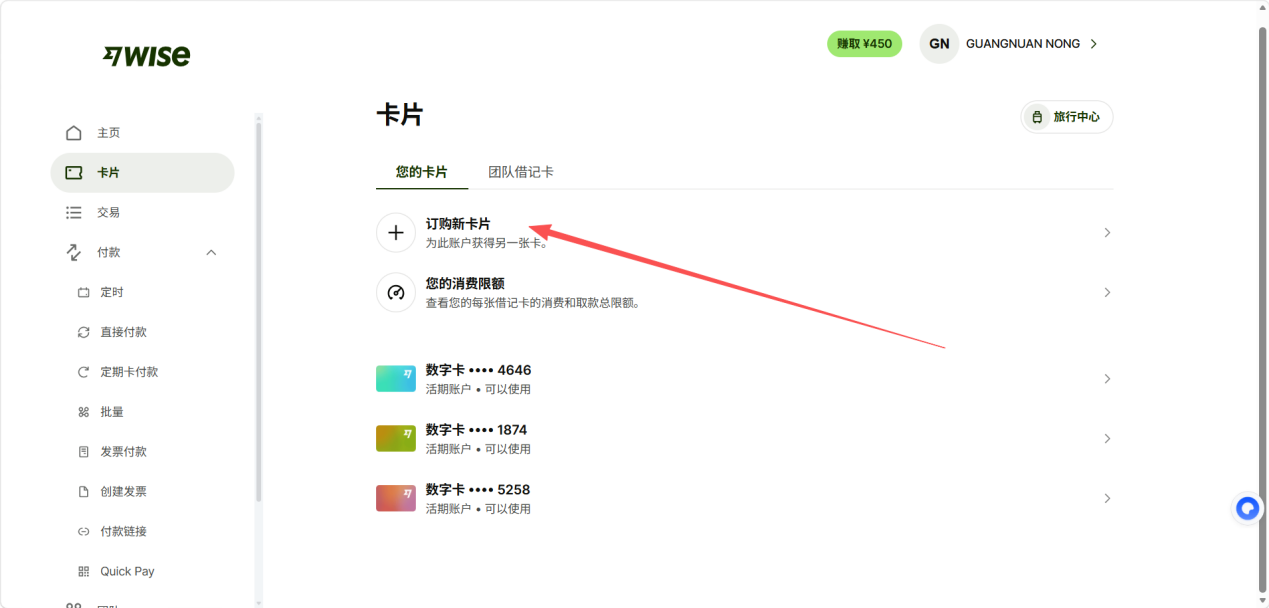This screenshot has height=608, width=1269.
Task: Open the account menu arrow beside GUANGNUAN NONG
Action: coord(1094,44)
